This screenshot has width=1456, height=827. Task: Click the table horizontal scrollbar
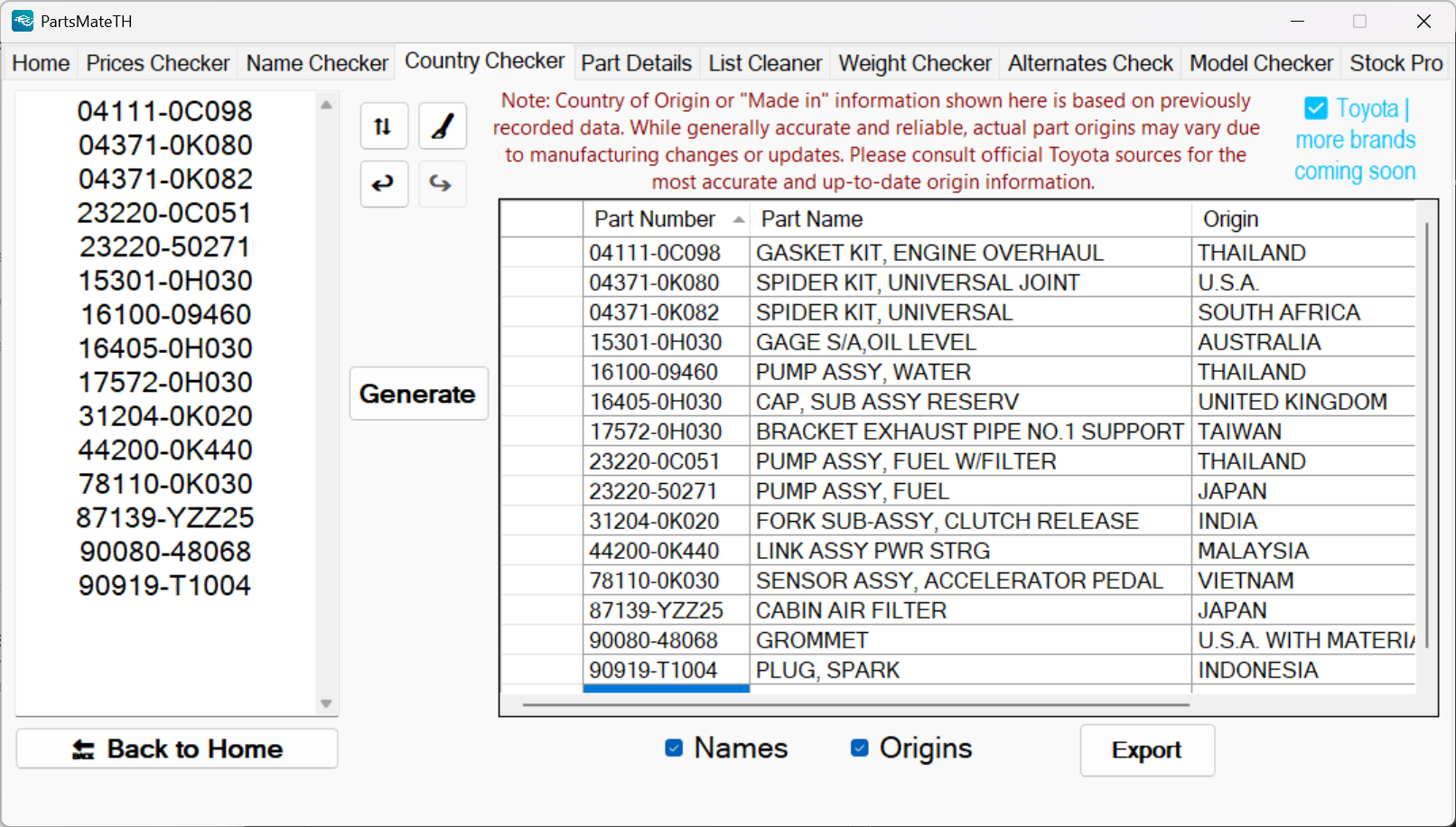854,704
